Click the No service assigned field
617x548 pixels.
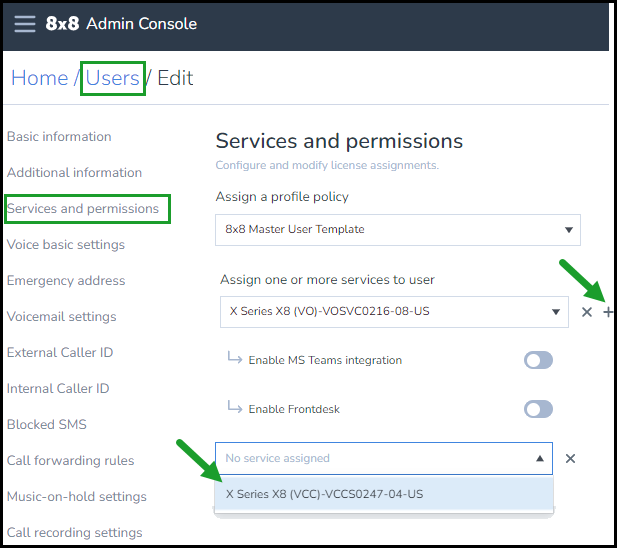click(384, 458)
